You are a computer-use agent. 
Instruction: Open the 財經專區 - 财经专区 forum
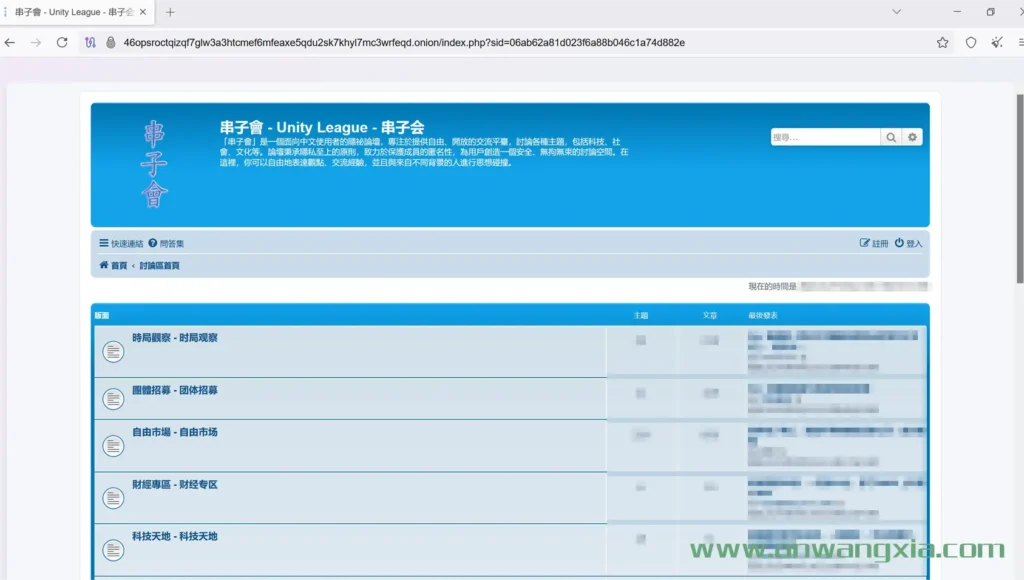click(174, 484)
